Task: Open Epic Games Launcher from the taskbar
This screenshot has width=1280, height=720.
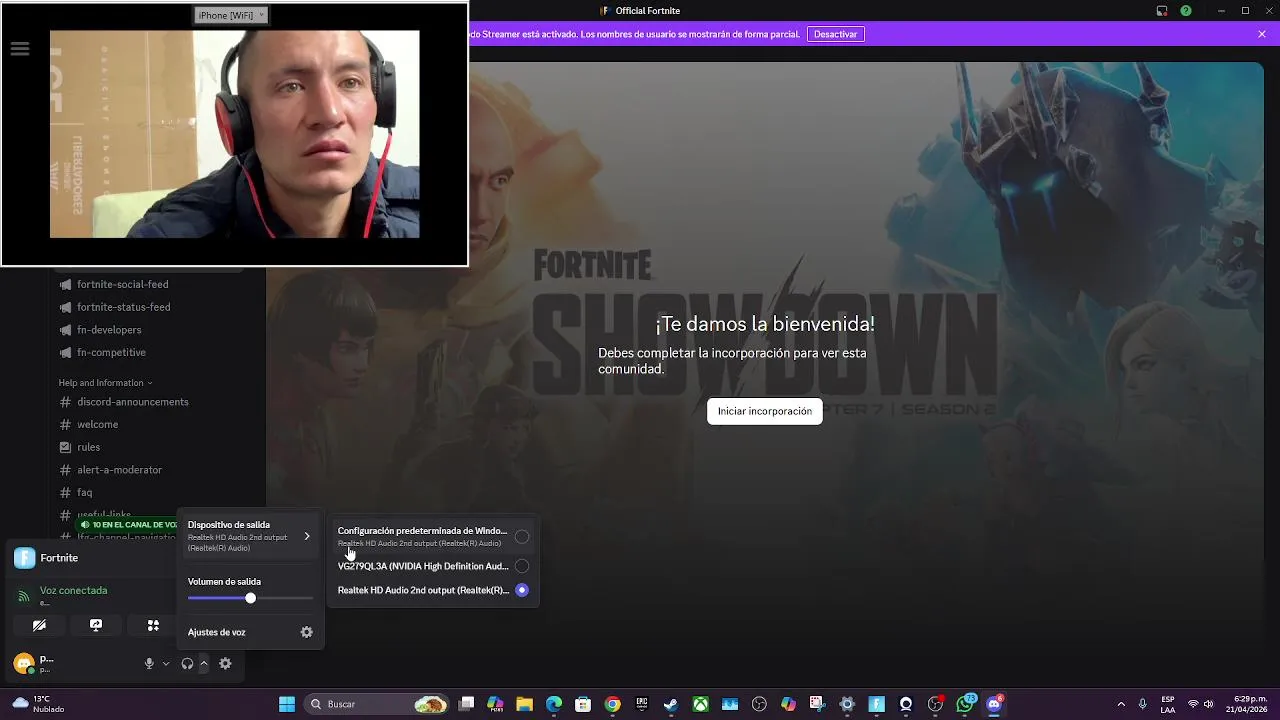Action: click(x=642, y=704)
